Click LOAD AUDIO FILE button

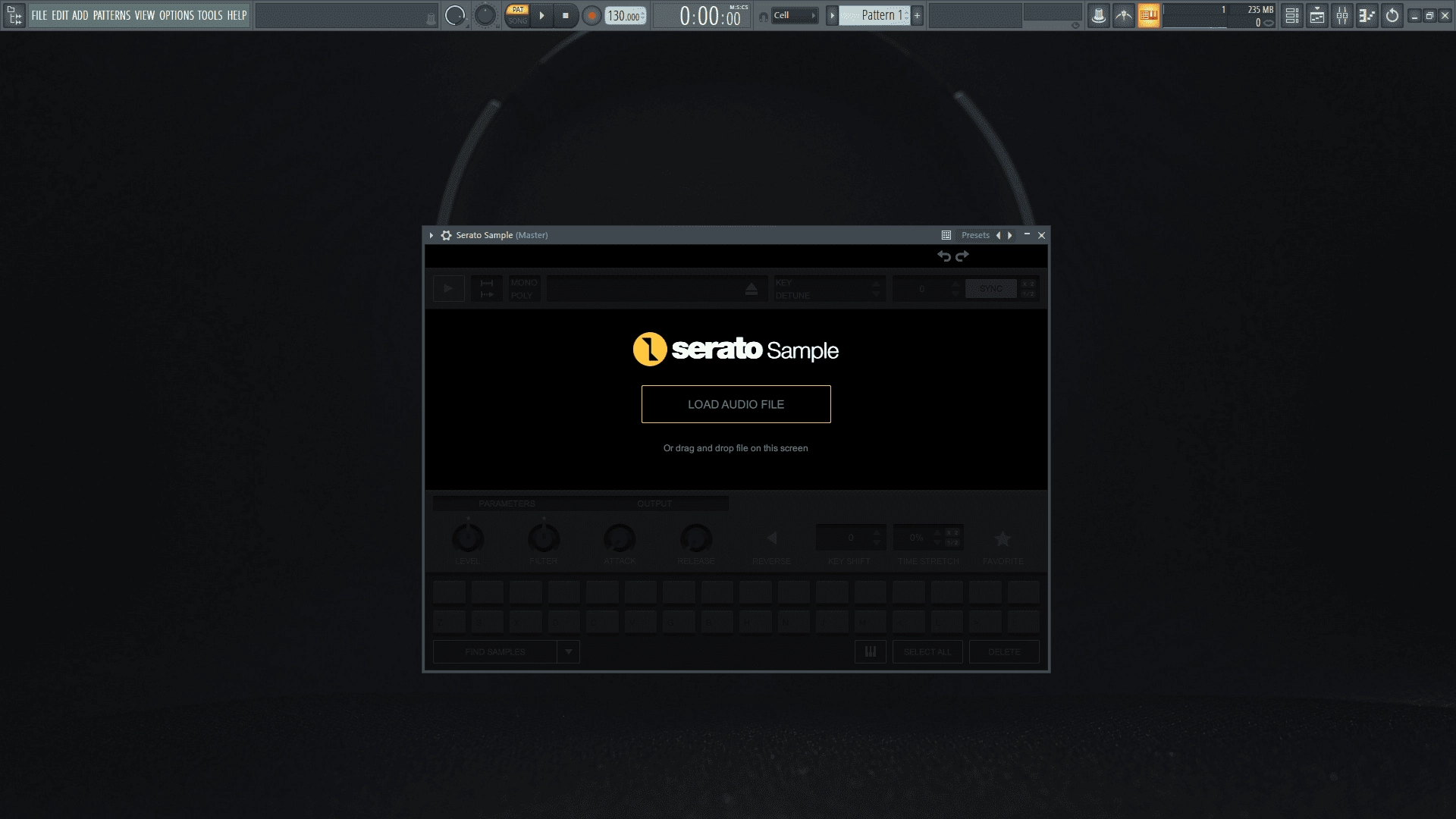[736, 404]
